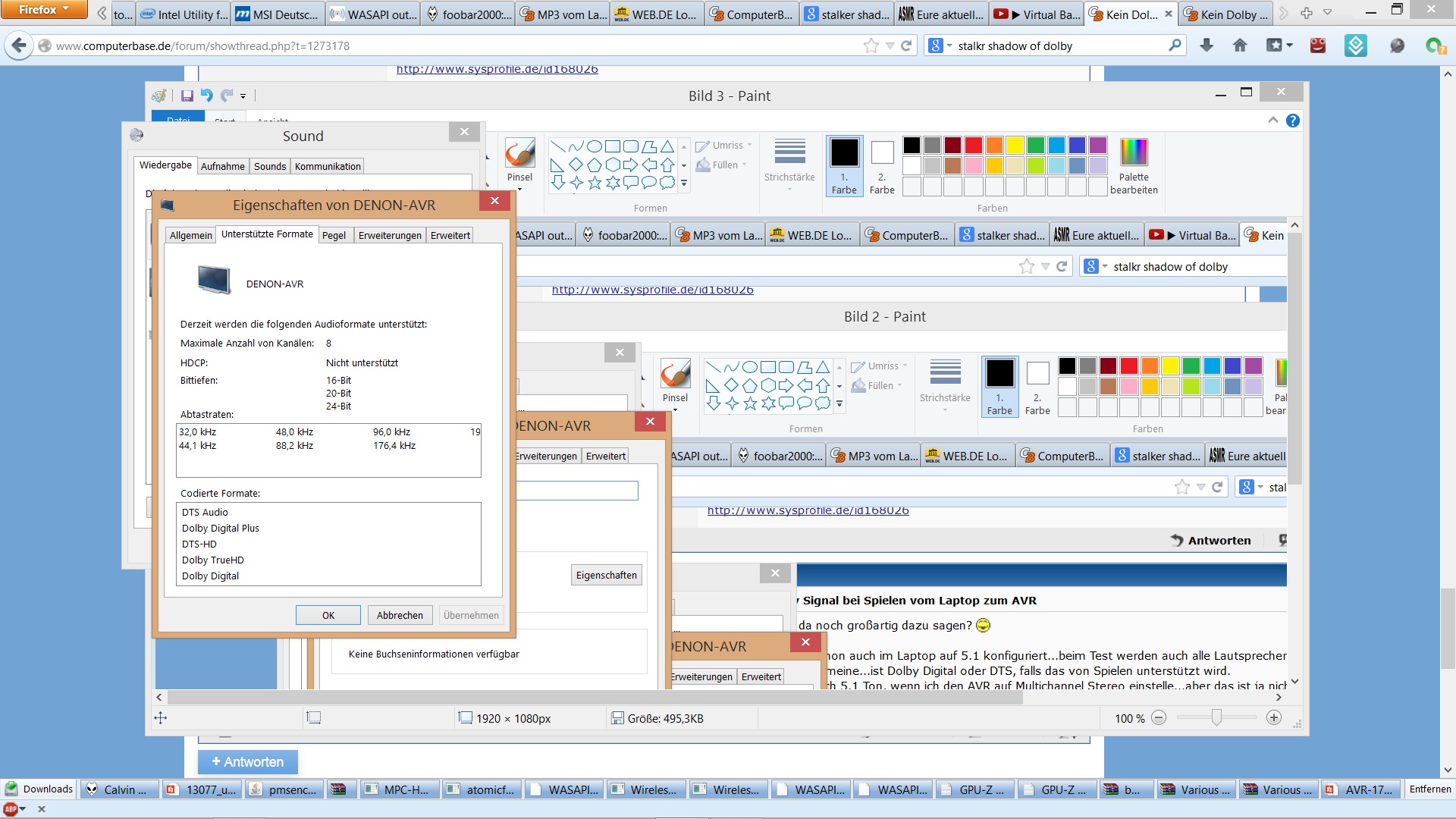Open the Firefox downloads arrow icon
Screen dimensions: 1456x819
click(x=1207, y=45)
